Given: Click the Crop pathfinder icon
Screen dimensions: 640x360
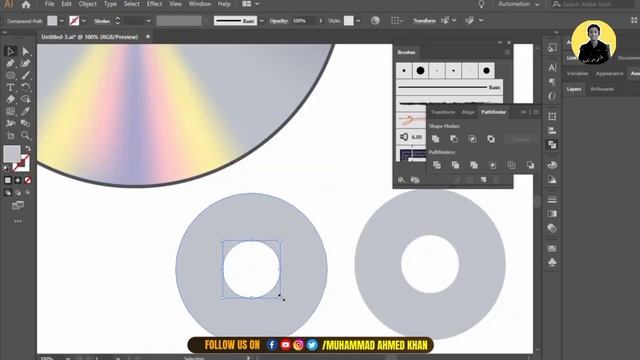Looking at the screenshot, I should tap(493, 165).
